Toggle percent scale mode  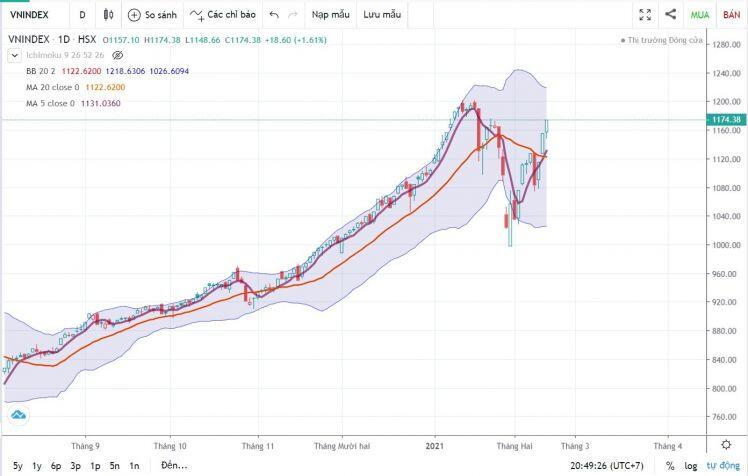[670, 466]
